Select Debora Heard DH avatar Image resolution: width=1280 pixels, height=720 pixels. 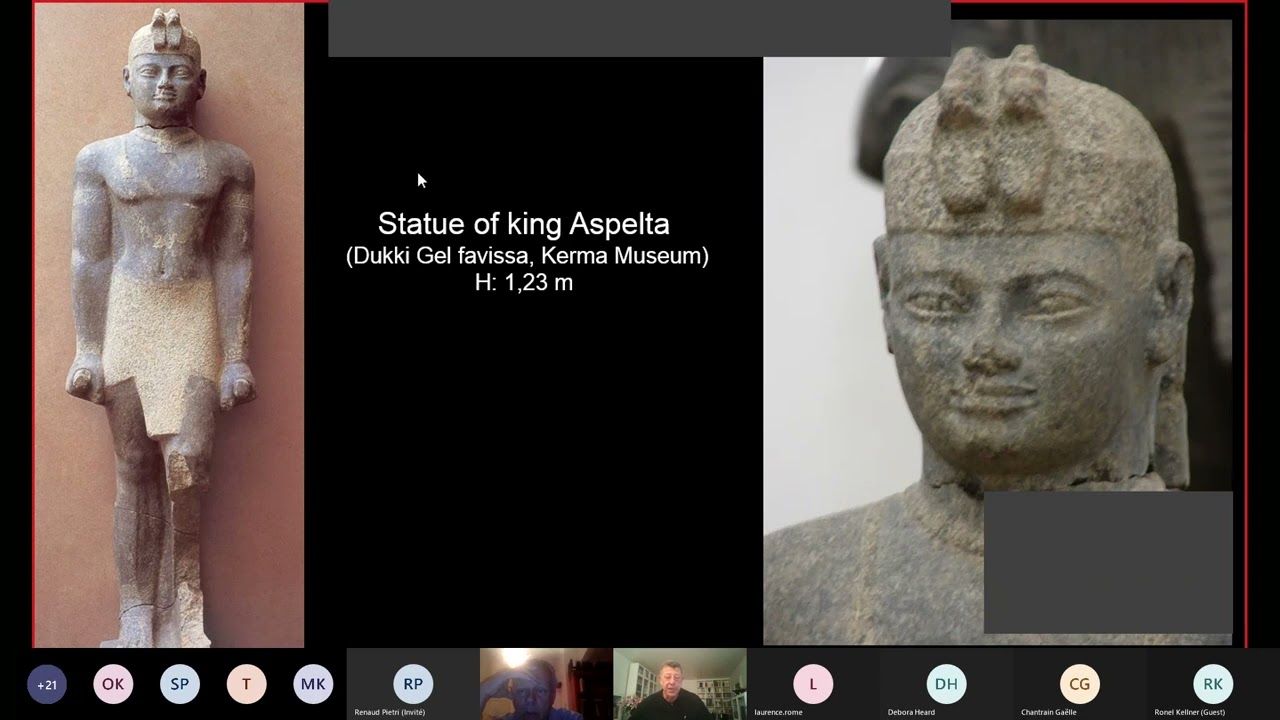pos(946,684)
